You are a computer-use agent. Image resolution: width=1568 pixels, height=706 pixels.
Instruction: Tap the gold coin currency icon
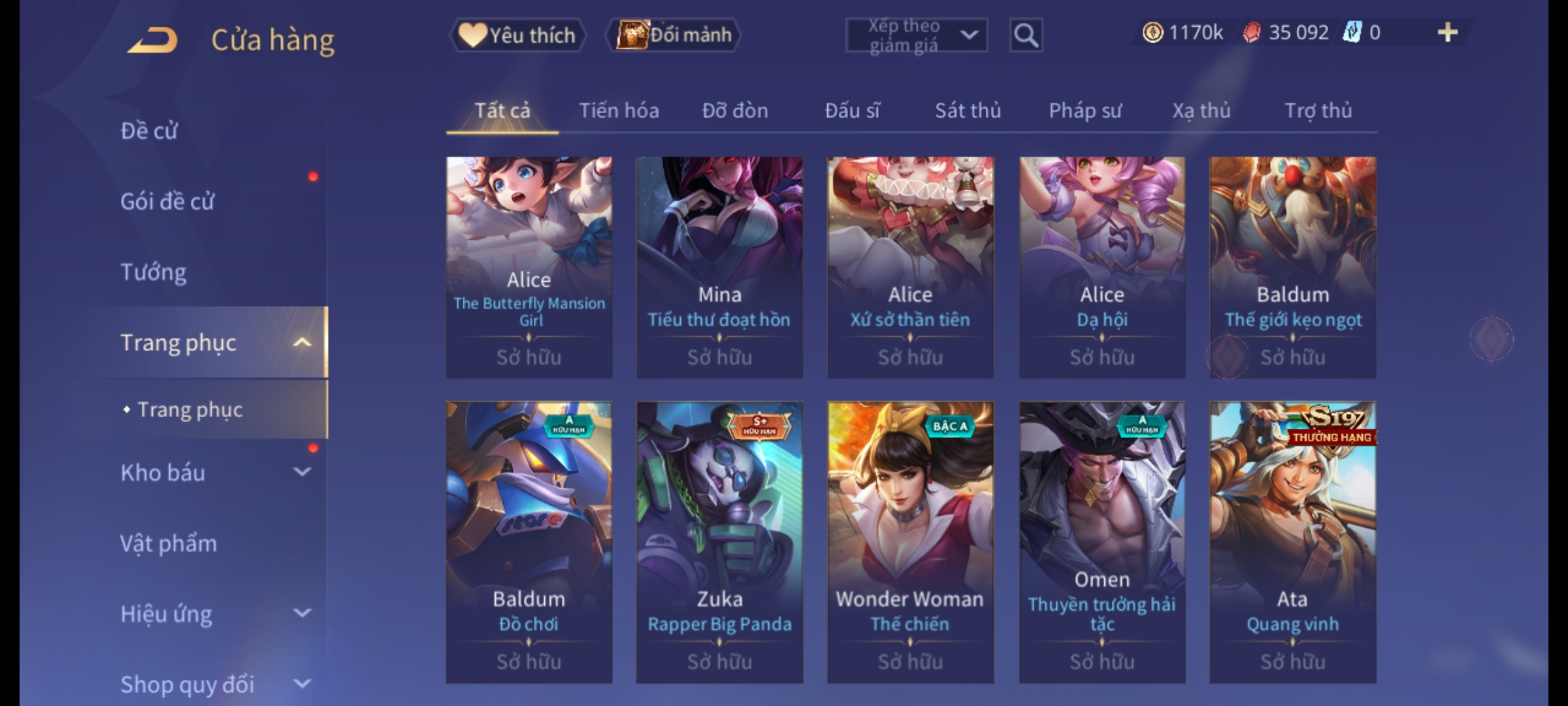1152,32
